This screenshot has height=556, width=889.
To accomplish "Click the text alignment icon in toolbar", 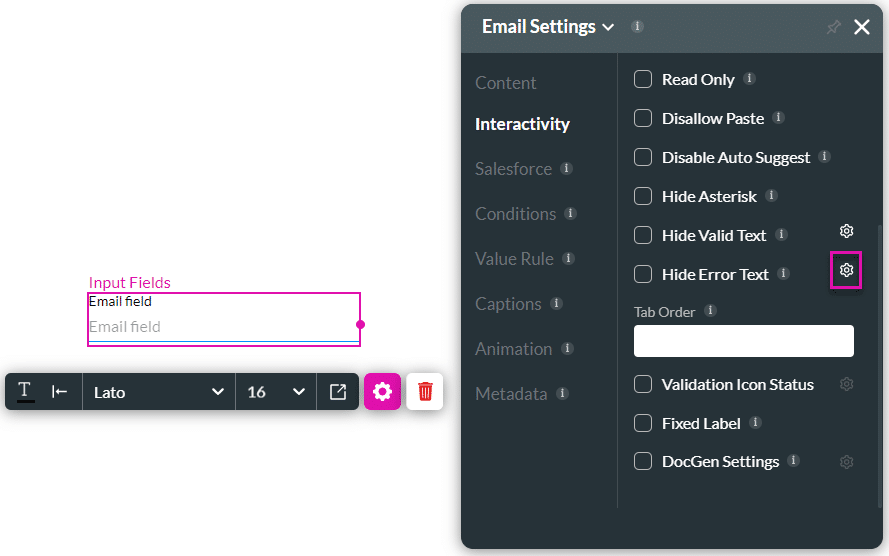I will click(x=60, y=392).
